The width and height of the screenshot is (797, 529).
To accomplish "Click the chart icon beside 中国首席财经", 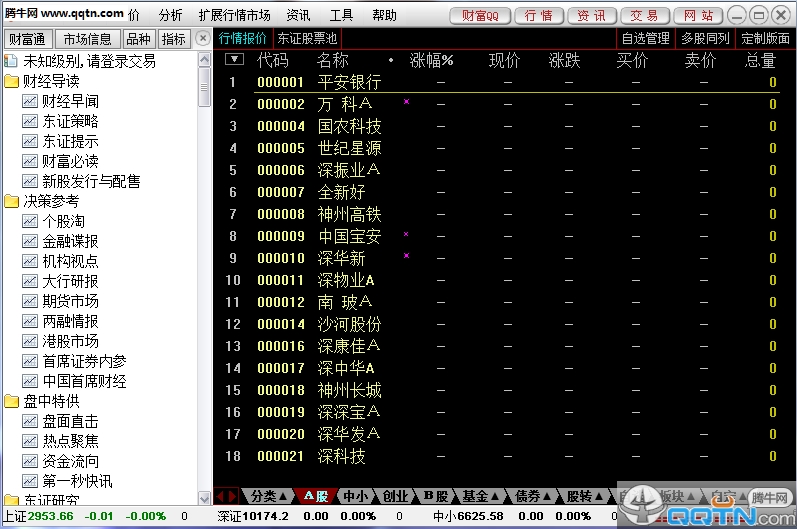I will pos(29,381).
